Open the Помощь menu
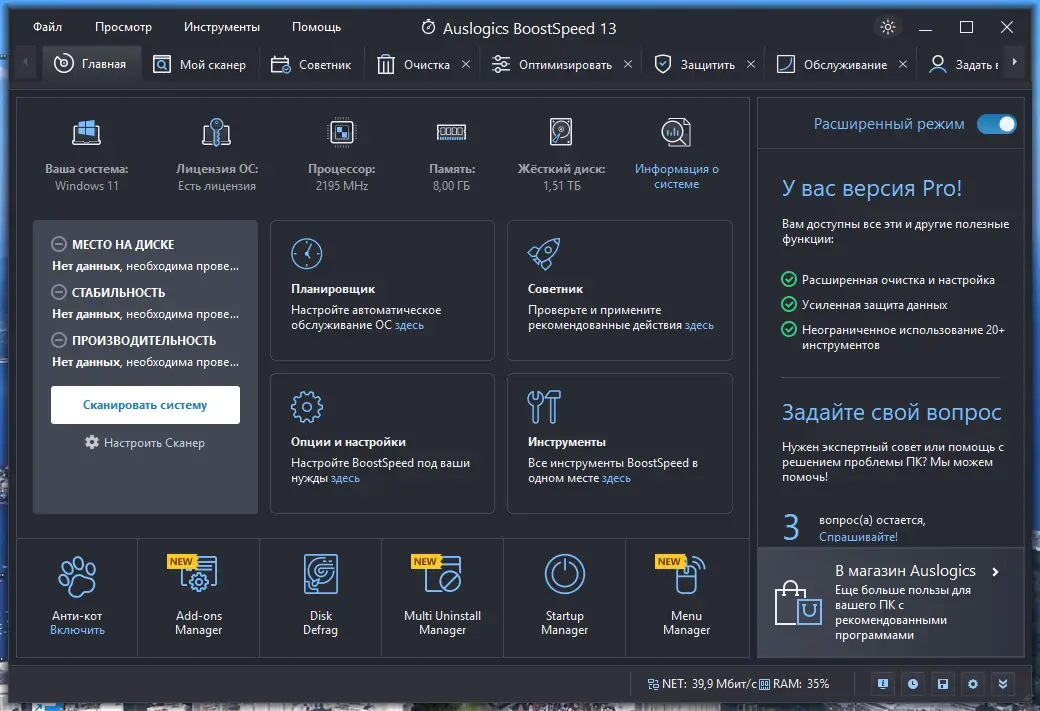This screenshot has width=1040, height=711. (316, 27)
